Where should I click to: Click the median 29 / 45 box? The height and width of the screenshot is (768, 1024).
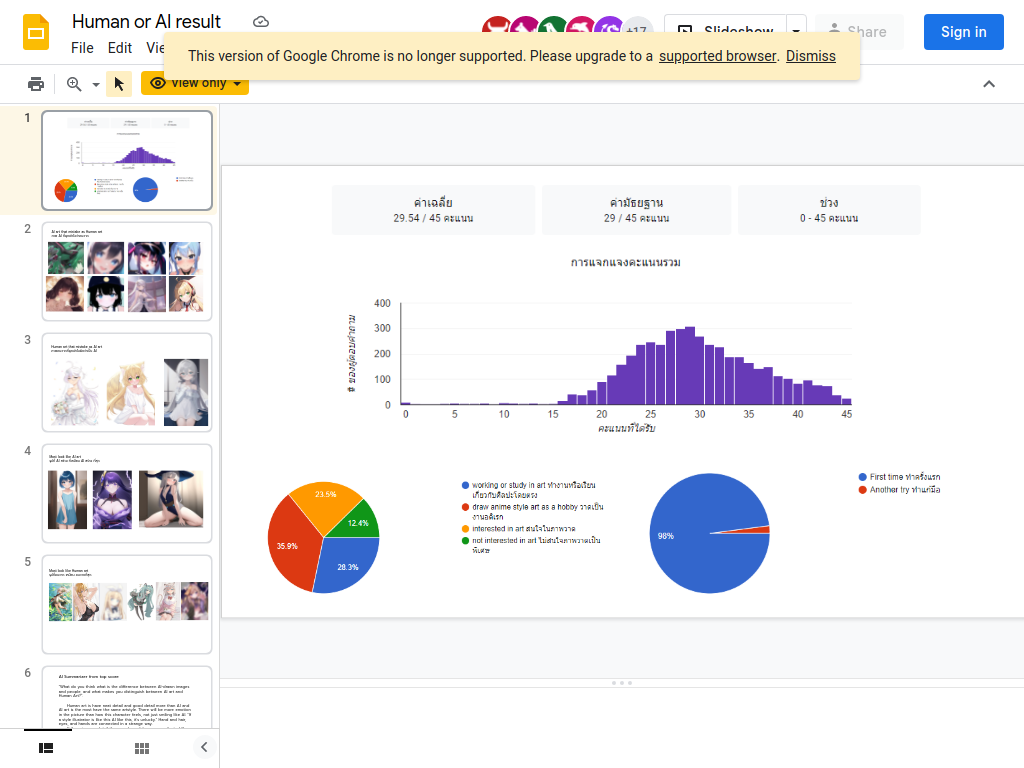[x=637, y=210]
